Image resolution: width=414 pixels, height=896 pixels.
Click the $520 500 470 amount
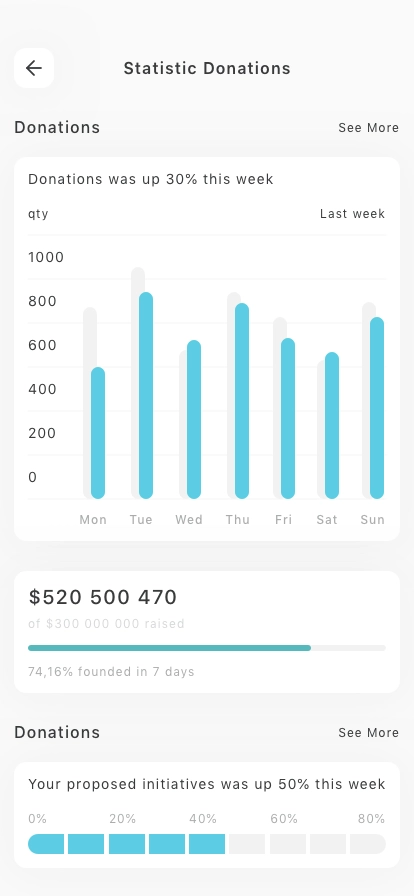(x=103, y=597)
